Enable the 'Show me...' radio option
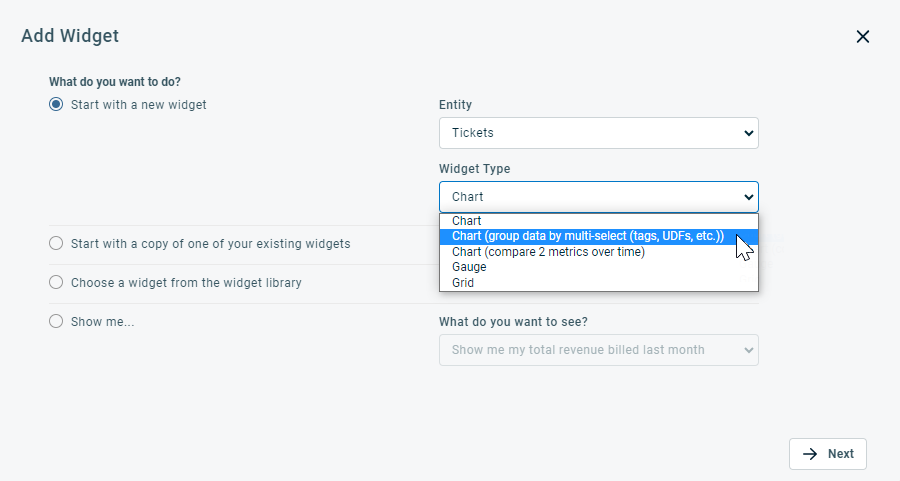This screenshot has width=900, height=481. click(x=56, y=321)
